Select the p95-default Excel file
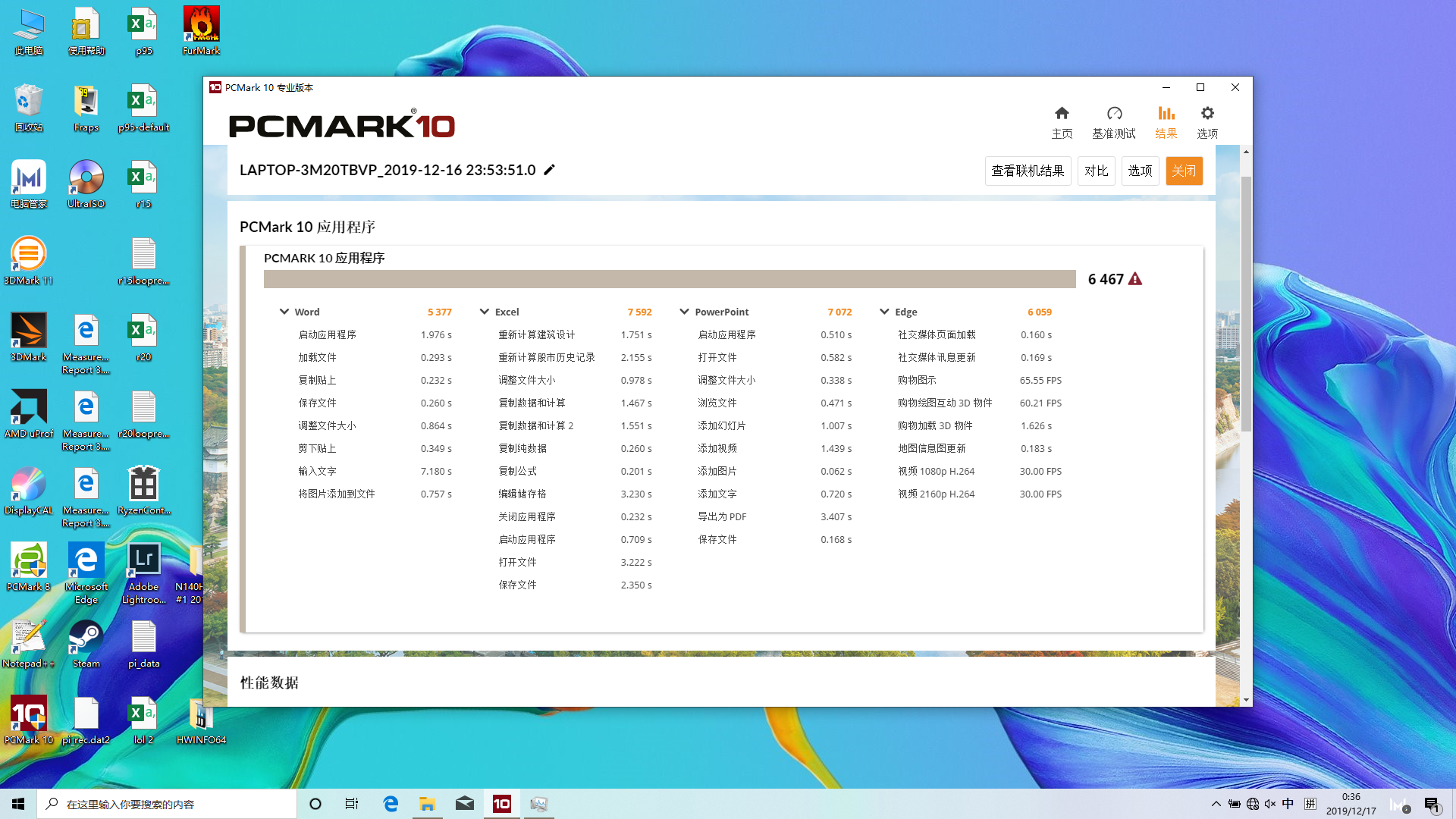Viewport: 1456px width, 819px height. (144, 108)
